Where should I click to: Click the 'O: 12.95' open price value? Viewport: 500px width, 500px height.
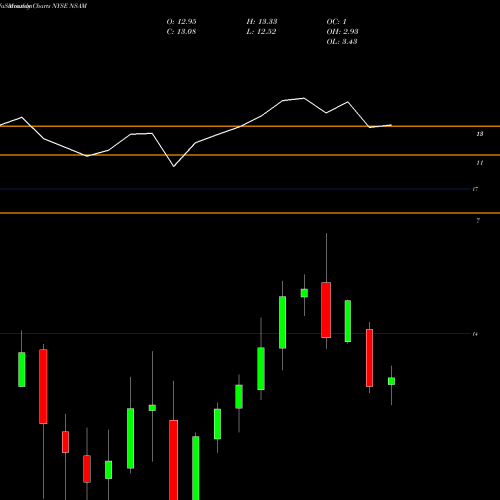tap(181, 22)
